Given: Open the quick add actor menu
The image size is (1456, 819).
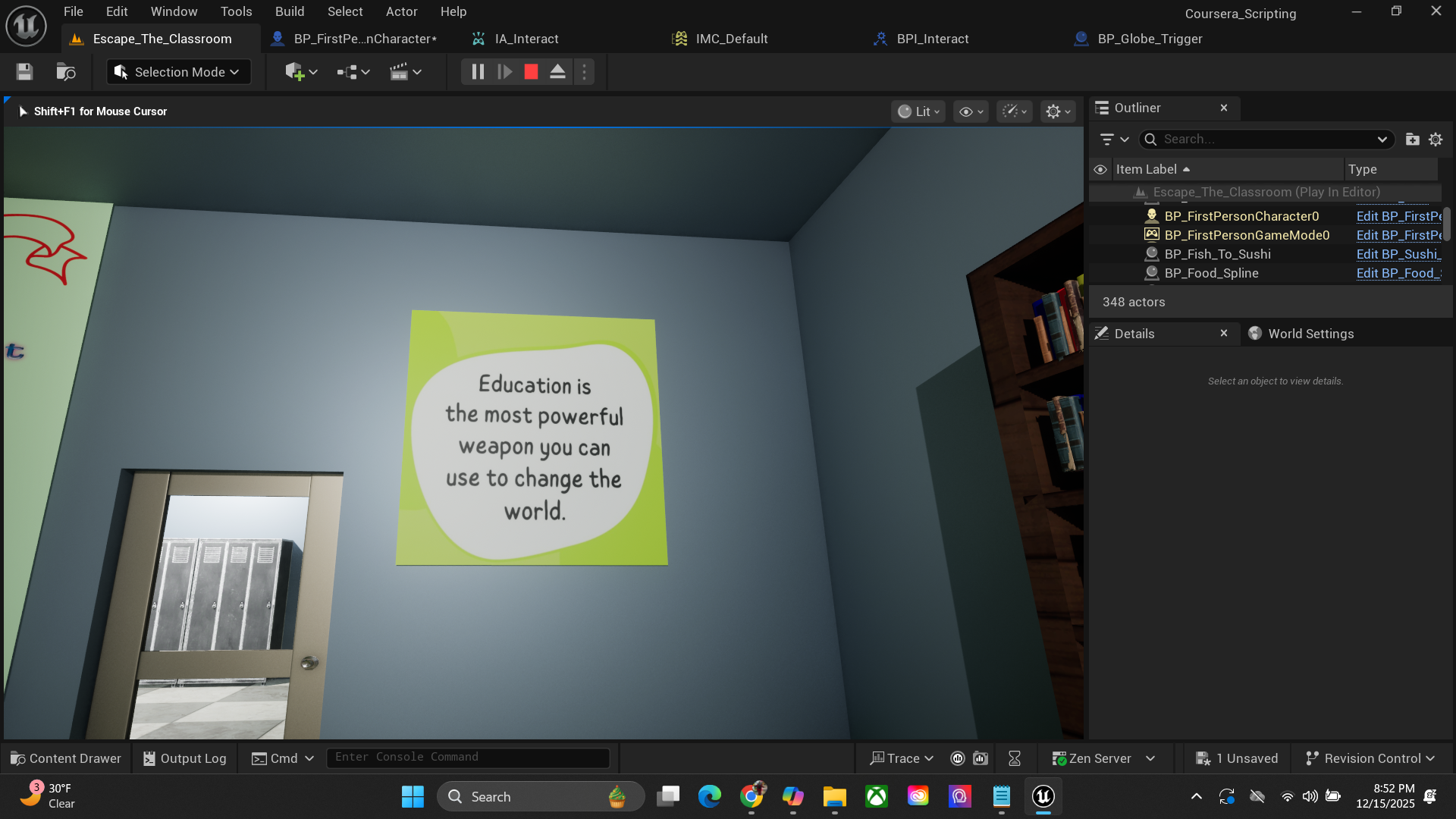Looking at the screenshot, I should pyautogui.click(x=301, y=72).
